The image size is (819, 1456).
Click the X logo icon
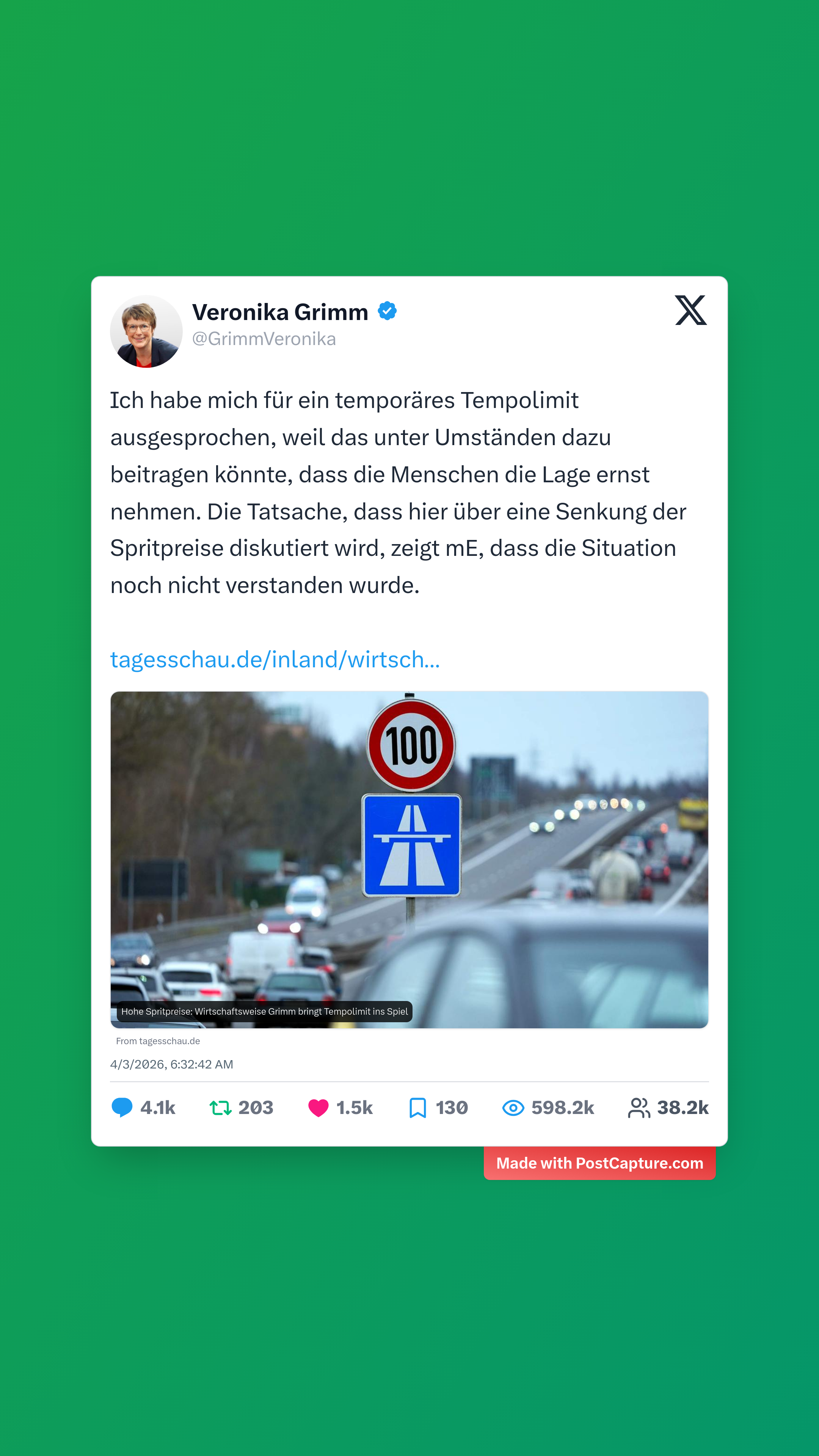[x=691, y=310]
